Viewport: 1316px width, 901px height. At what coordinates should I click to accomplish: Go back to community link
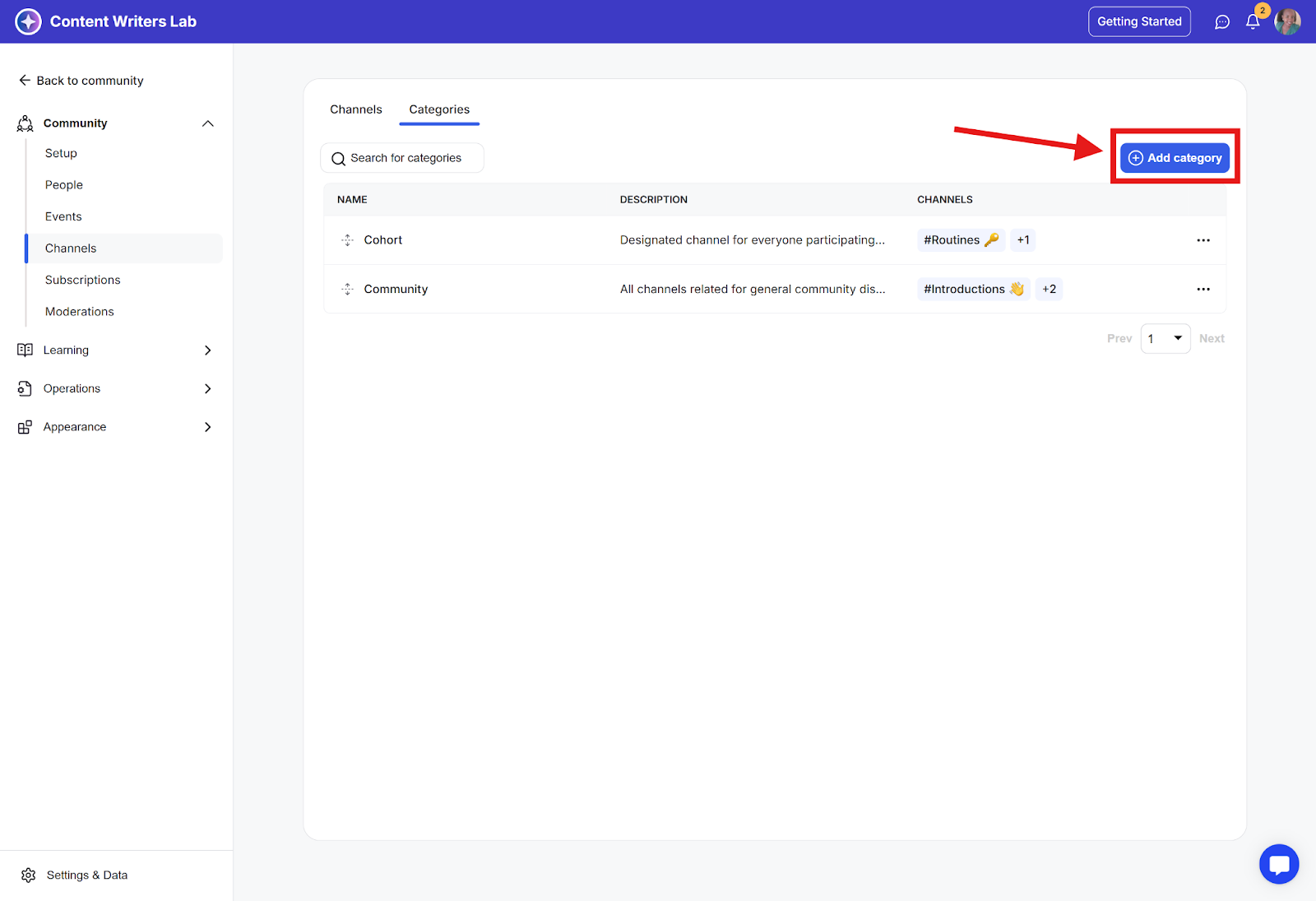(x=81, y=81)
